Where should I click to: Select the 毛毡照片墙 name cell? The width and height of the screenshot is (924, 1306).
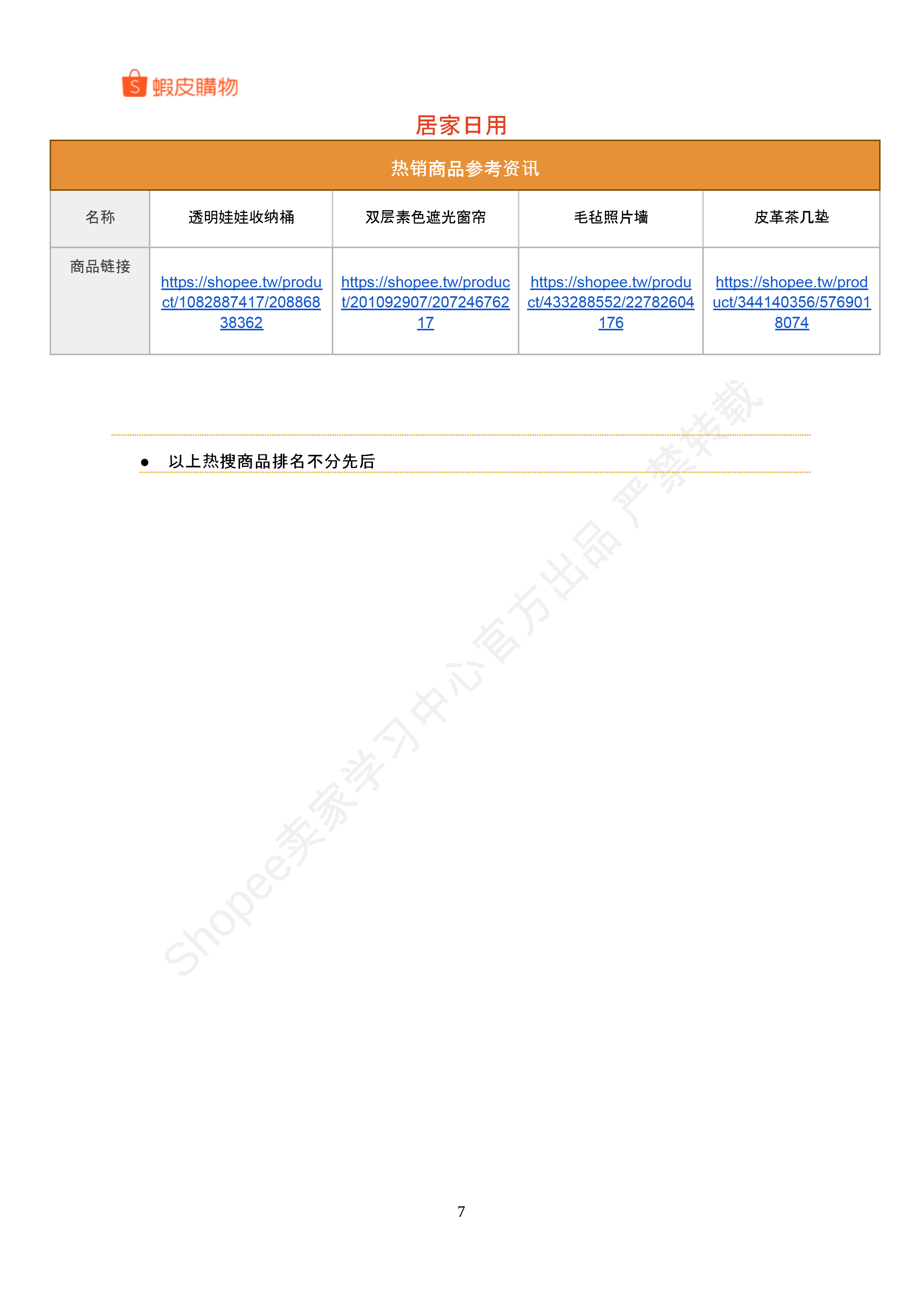coord(610,219)
